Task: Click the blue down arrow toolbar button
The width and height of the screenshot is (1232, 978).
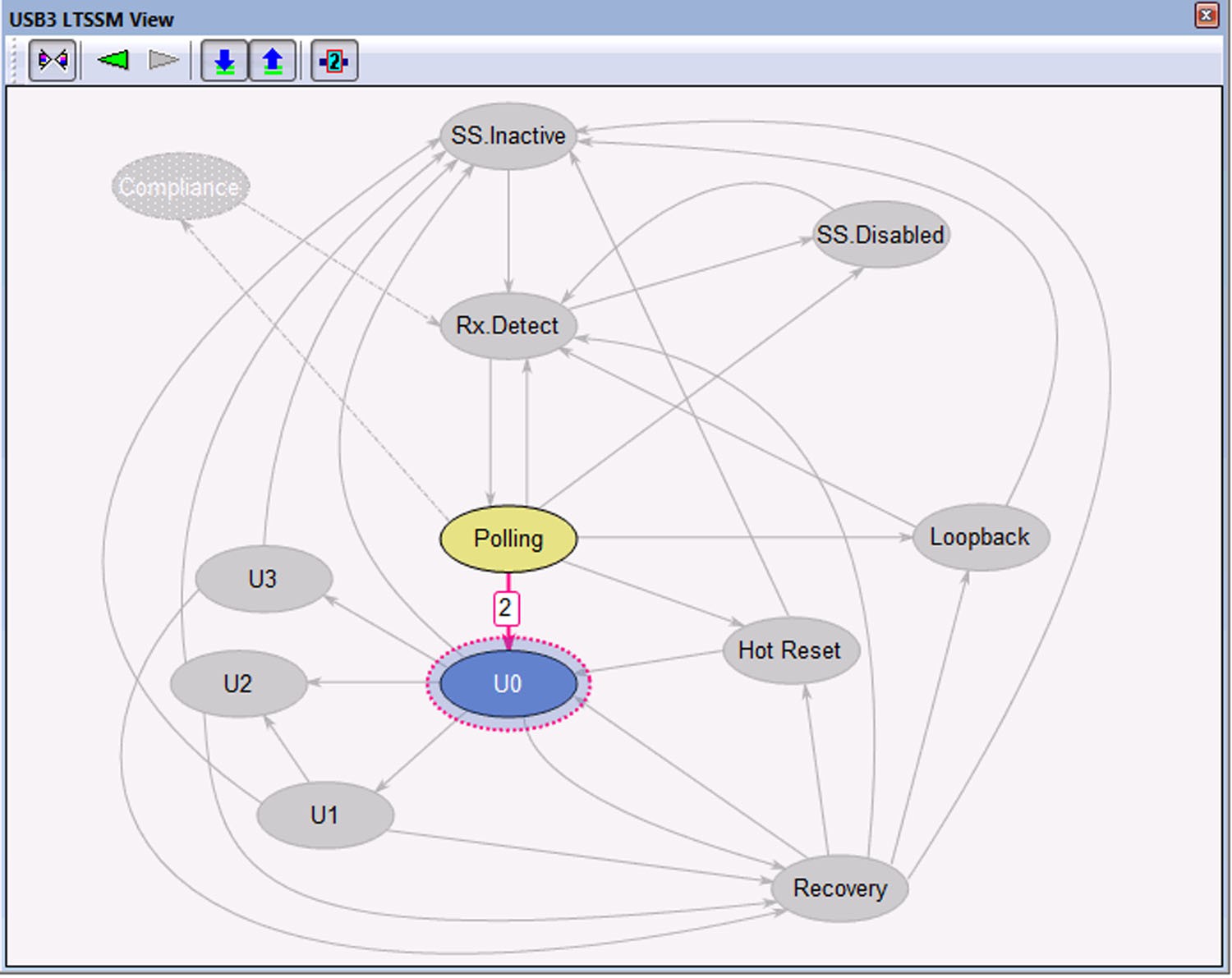Action: coord(224,61)
